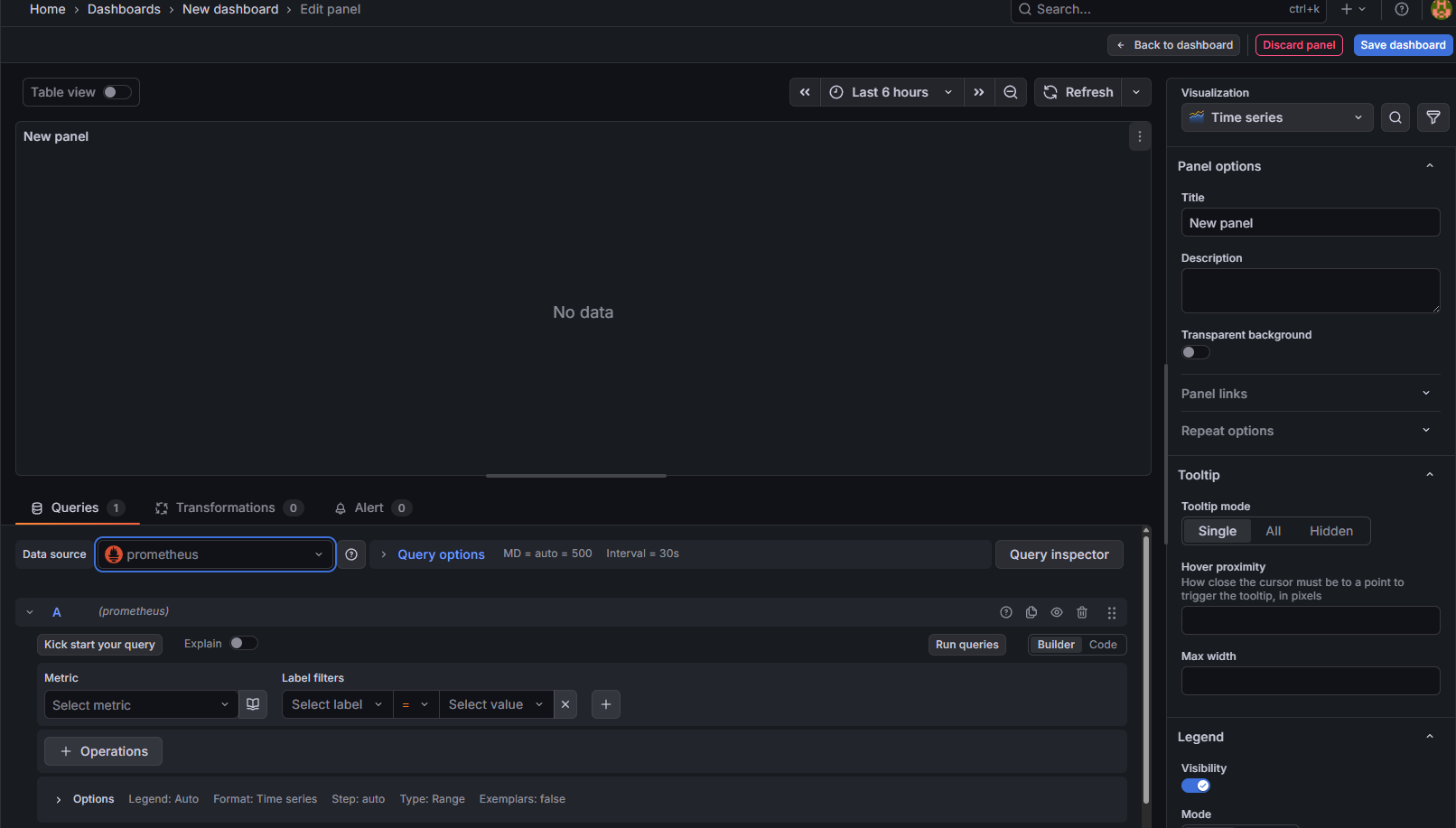Delete query A with the trash icon
Image resolution: width=1456 pixels, height=828 pixels.
pos(1082,612)
